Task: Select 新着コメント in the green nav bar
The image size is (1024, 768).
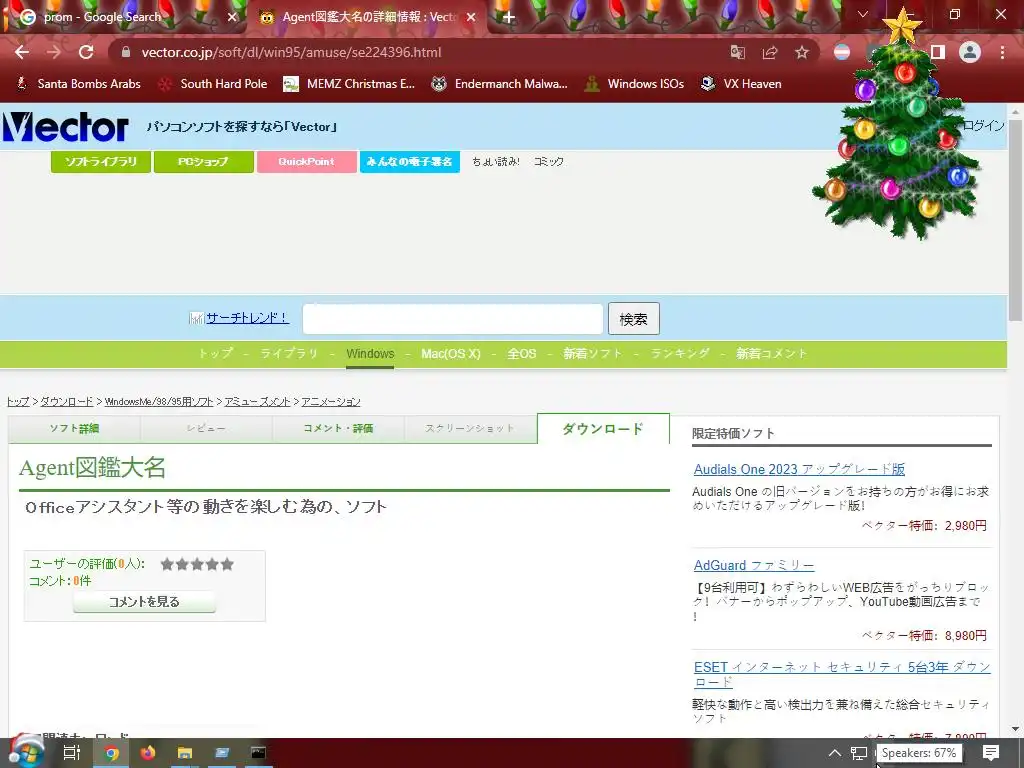Action: click(x=771, y=353)
